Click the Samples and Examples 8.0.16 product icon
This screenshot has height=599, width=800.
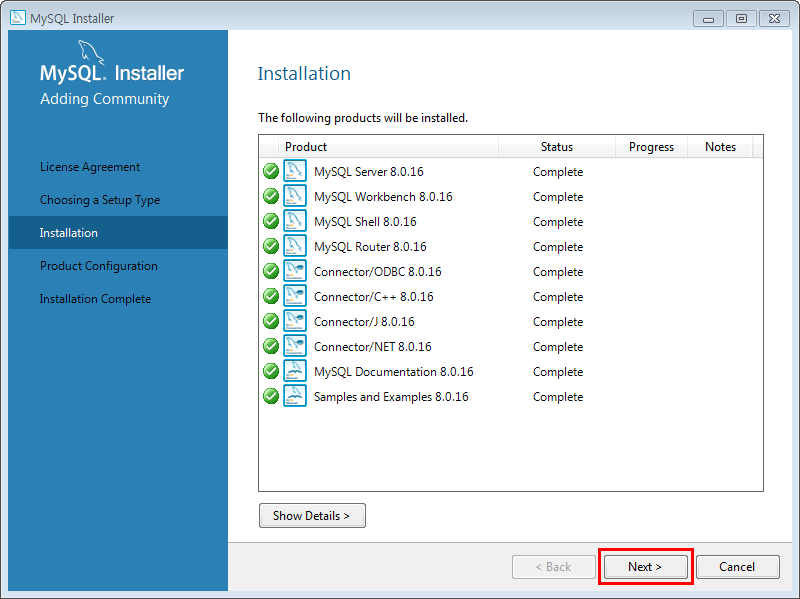[x=295, y=396]
